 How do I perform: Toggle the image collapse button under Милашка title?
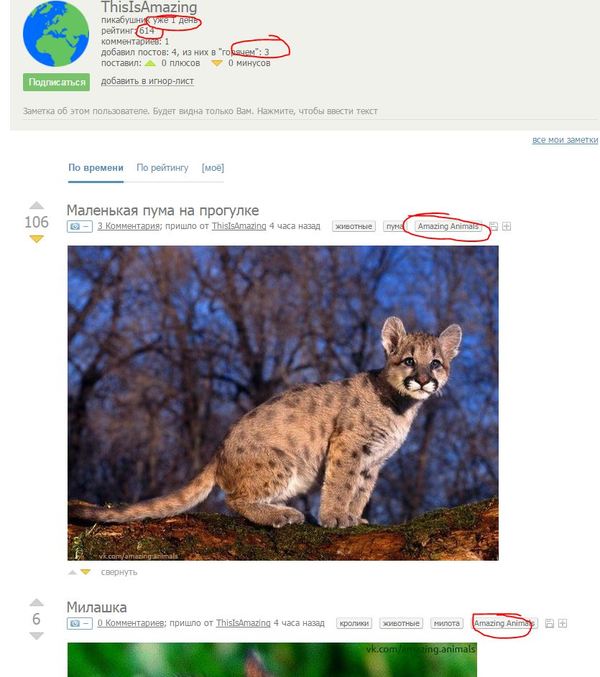79,623
